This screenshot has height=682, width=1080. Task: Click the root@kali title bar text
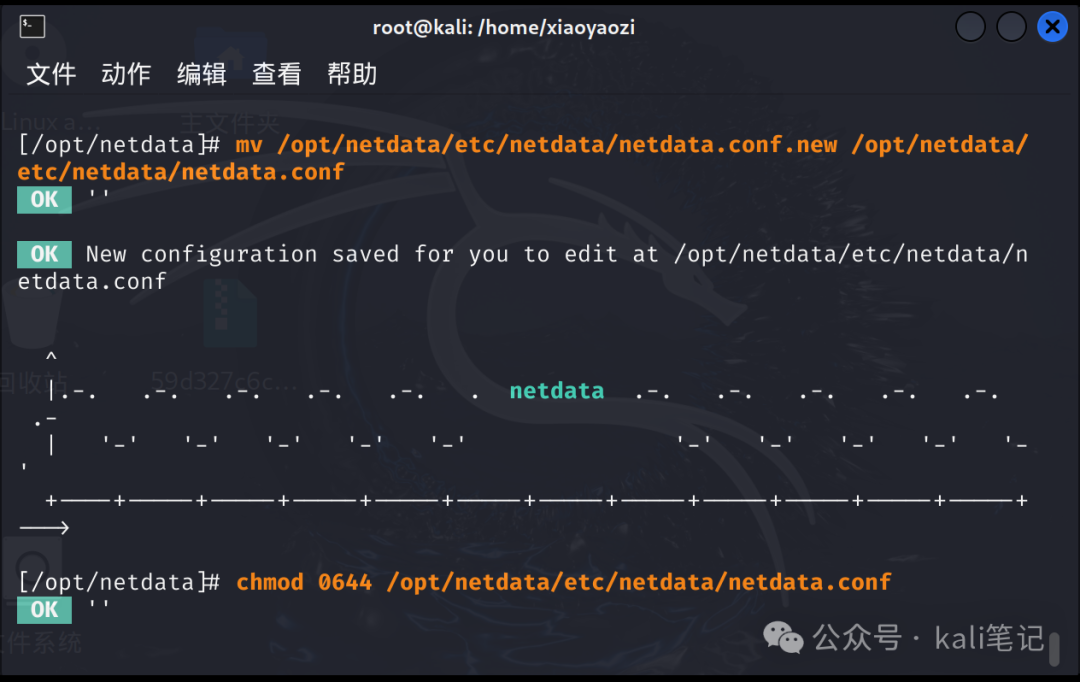click(x=504, y=27)
